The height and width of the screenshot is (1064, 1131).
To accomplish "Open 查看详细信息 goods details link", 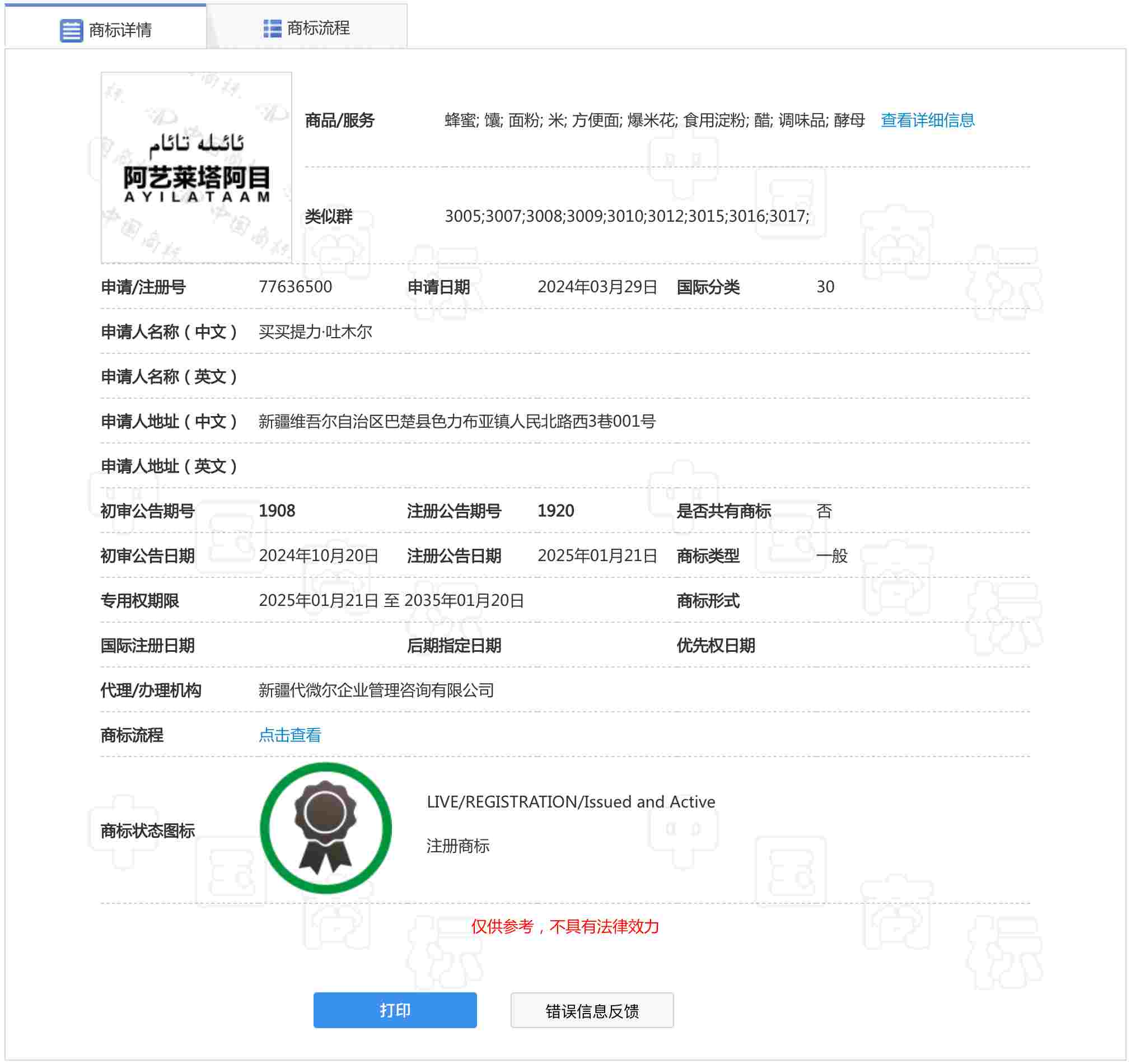I will click(927, 120).
